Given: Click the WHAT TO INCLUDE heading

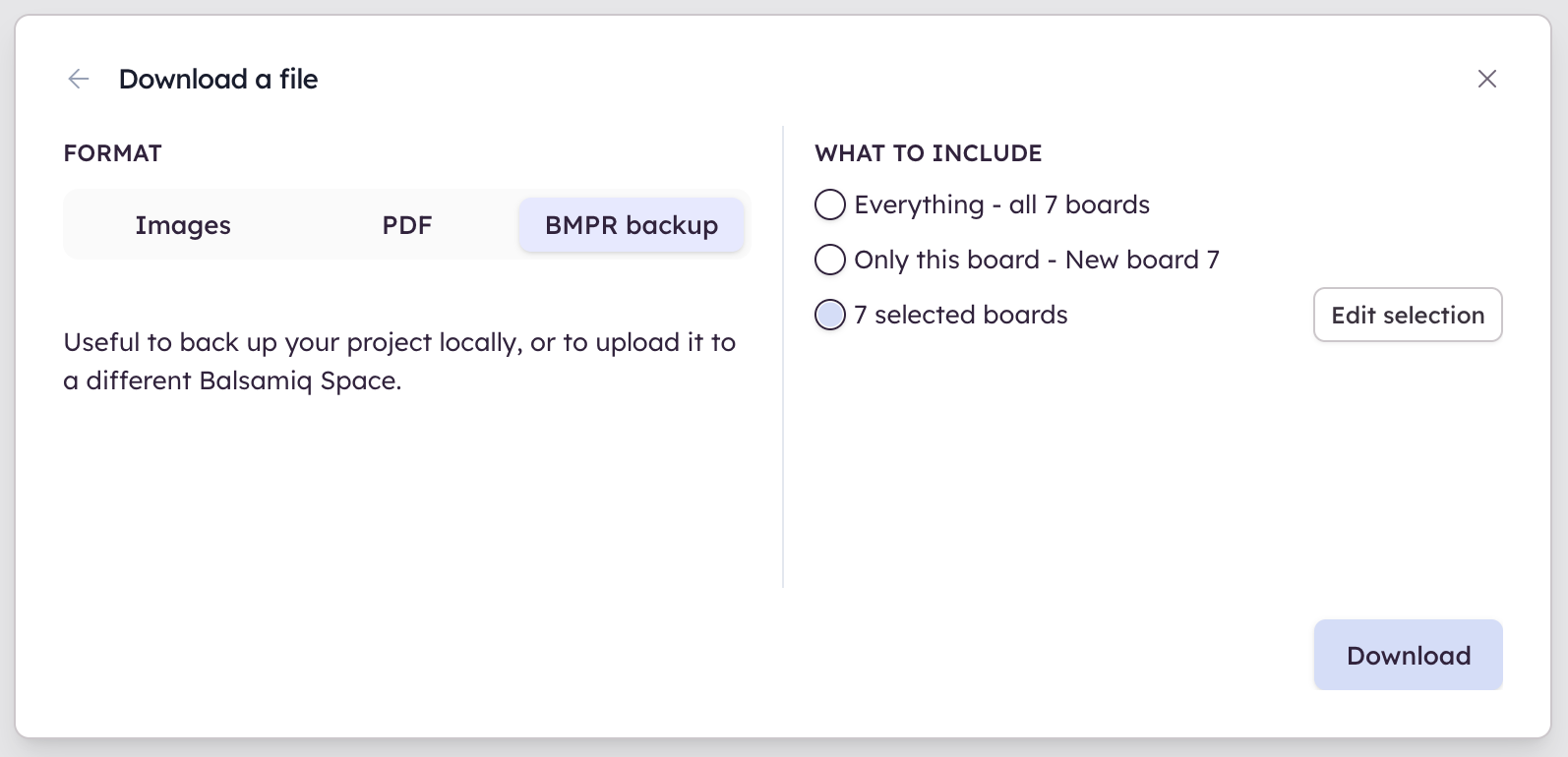Looking at the screenshot, I should click(929, 153).
